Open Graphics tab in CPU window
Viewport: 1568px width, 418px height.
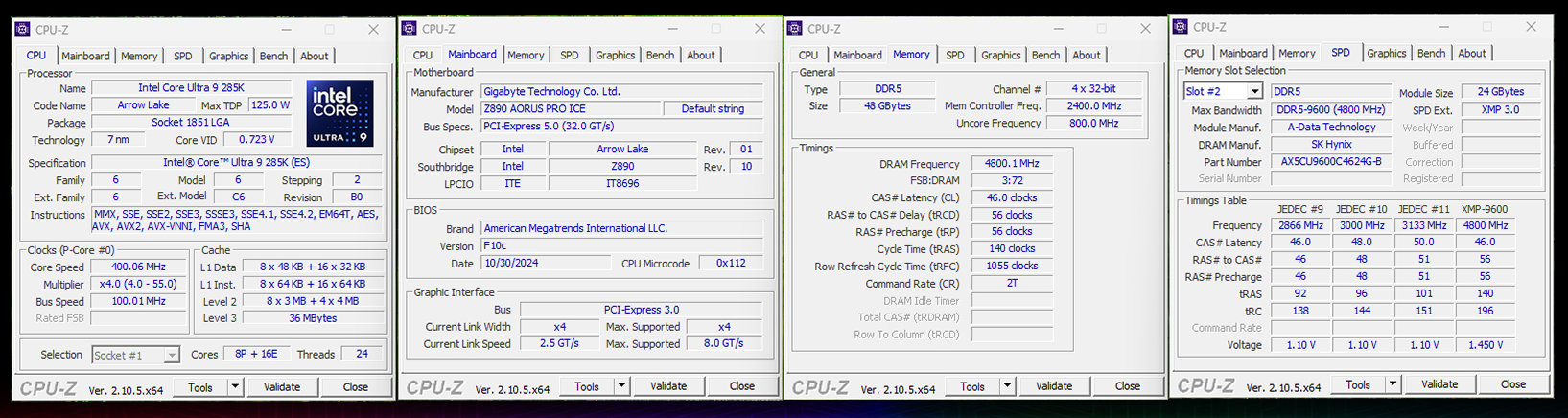pos(228,56)
